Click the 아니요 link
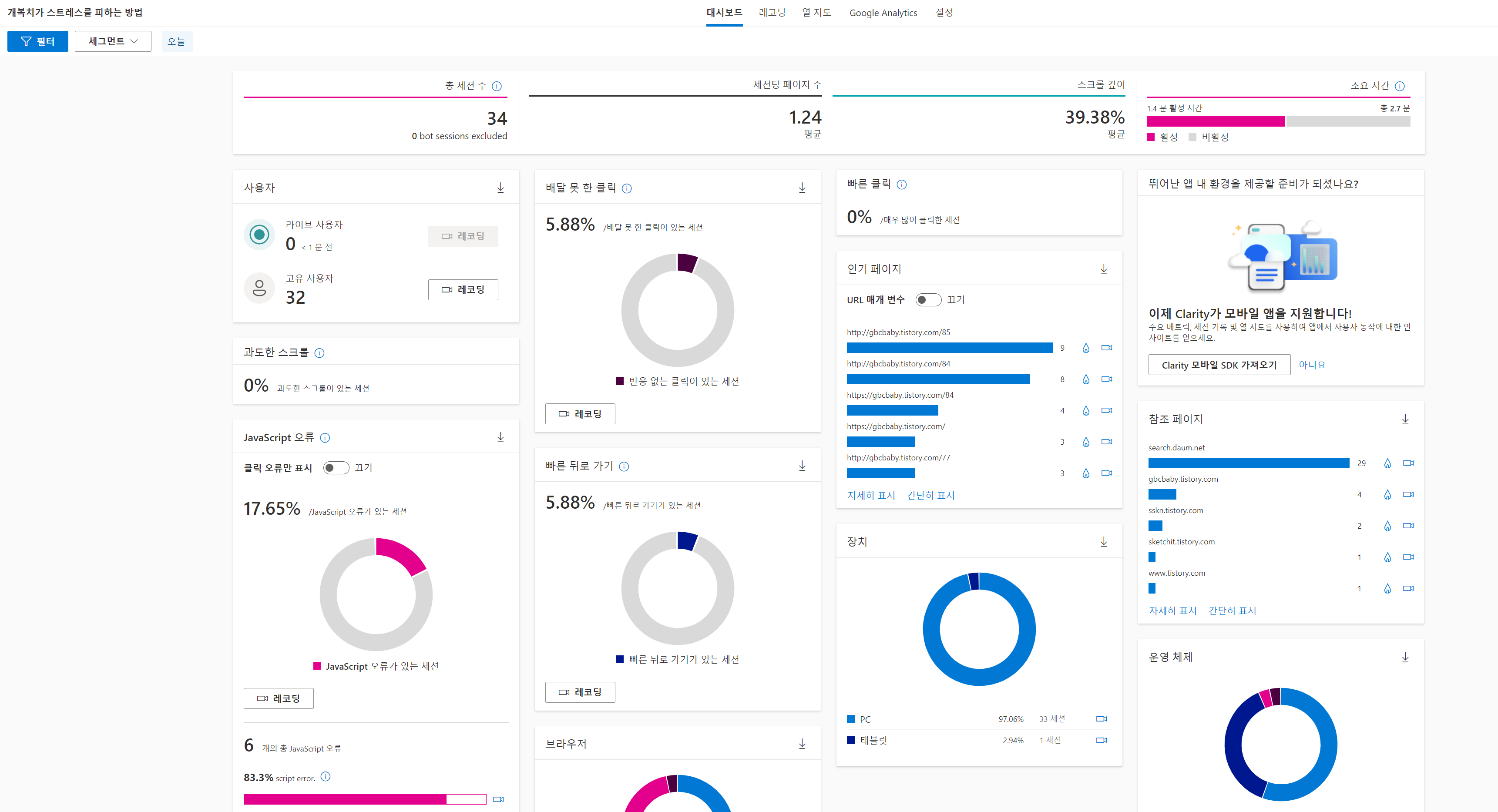Image resolution: width=1498 pixels, height=812 pixels. (x=1311, y=365)
